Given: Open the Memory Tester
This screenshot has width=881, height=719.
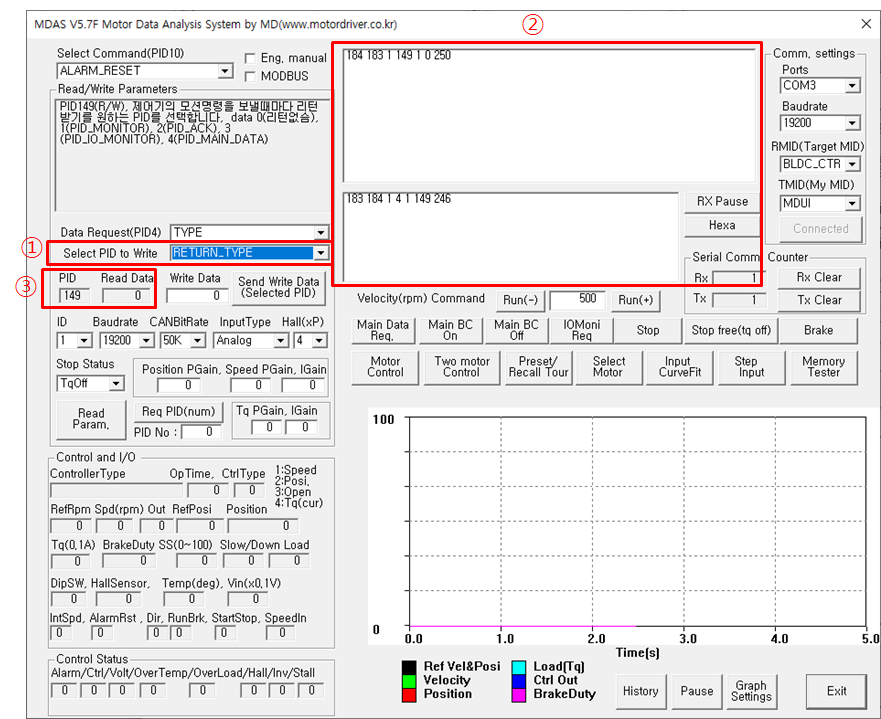Looking at the screenshot, I should pos(824,367).
